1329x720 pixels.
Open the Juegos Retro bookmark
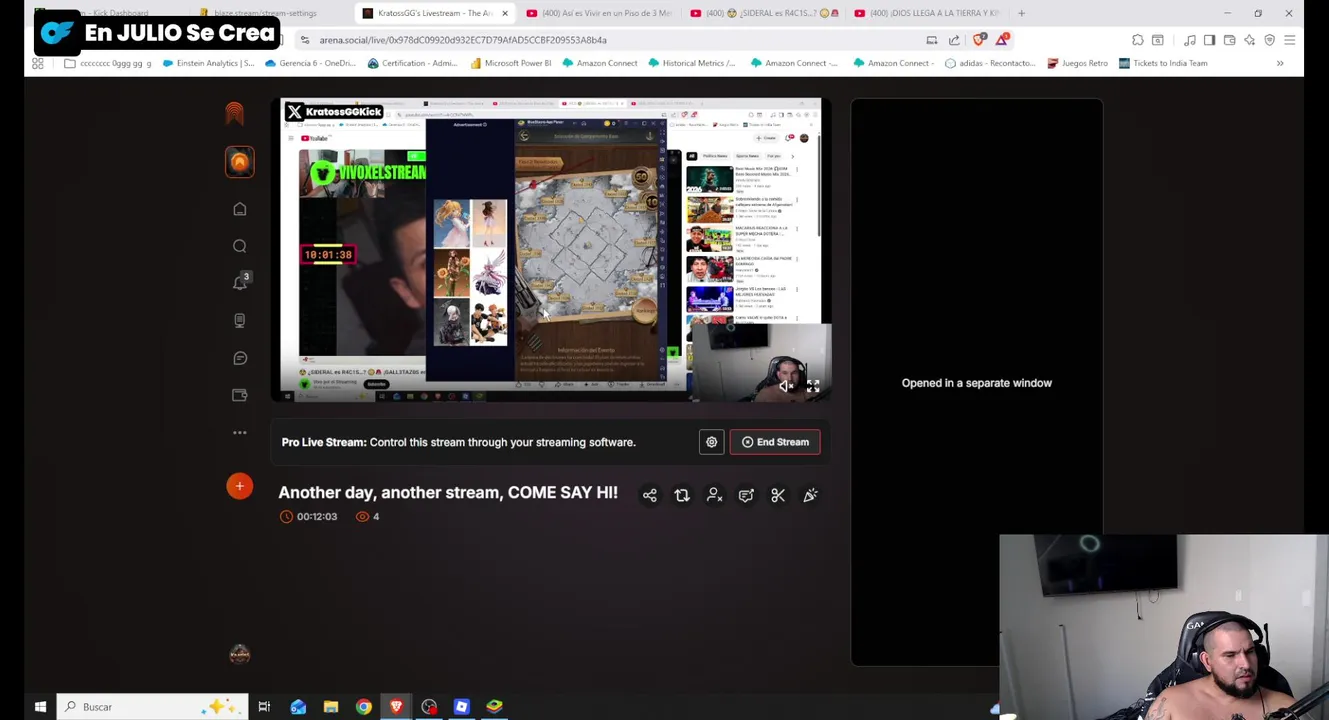[1077, 63]
